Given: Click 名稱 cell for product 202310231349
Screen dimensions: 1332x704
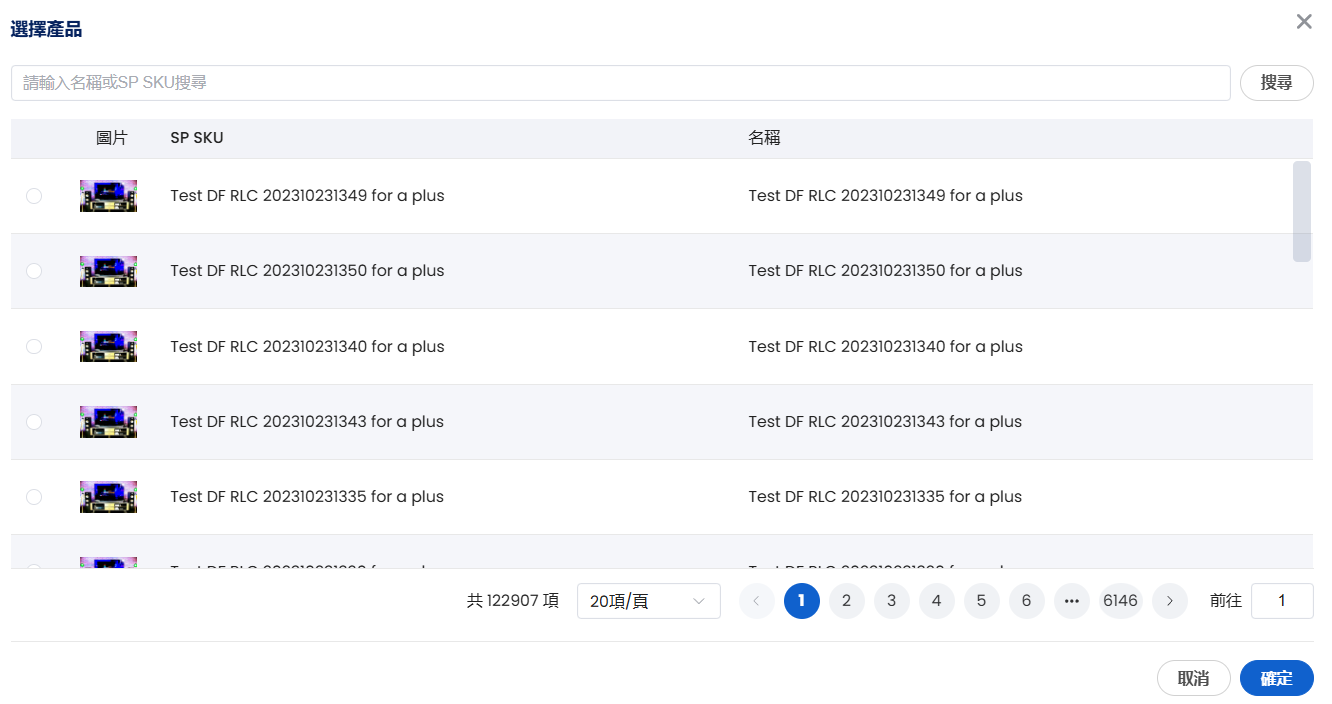Looking at the screenshot, I should coord(885,196).
